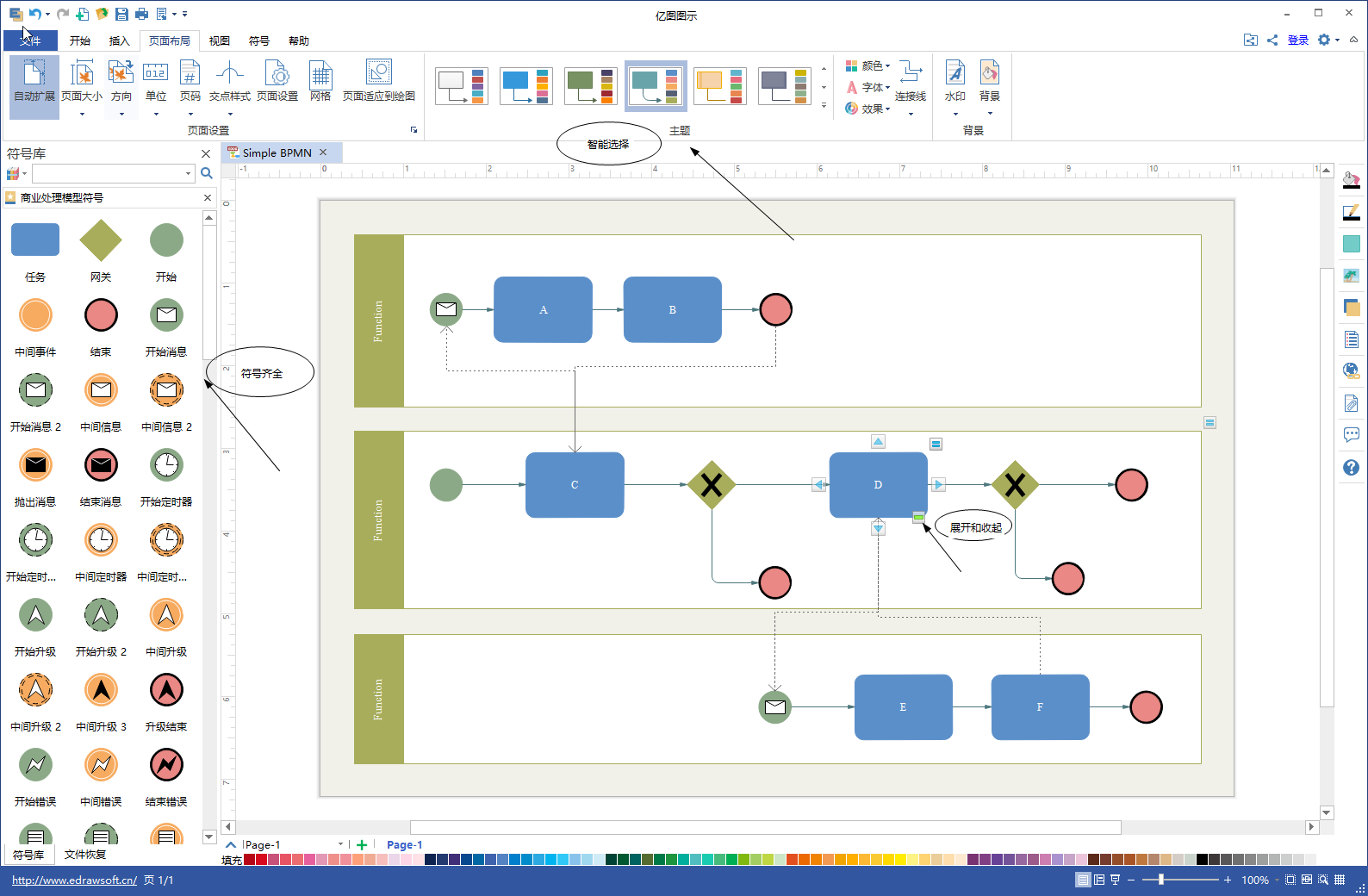The width and height of the screenshot is (1368, 896).
Task: Expand the theme gallery more arrow
Action: tap(824, 105)
